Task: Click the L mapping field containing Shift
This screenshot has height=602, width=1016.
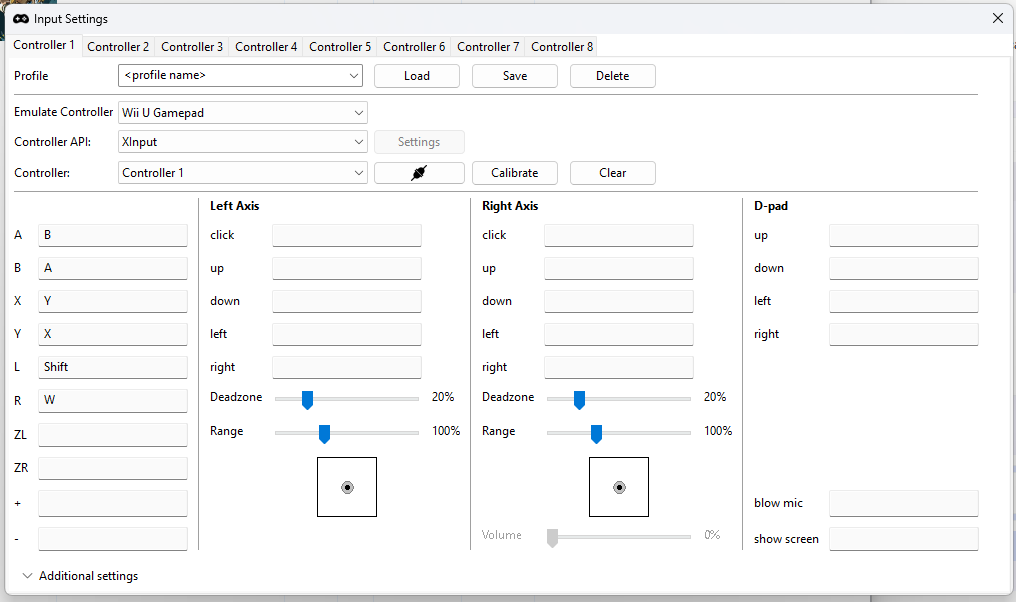Action: pyautogui.click(x=113, y=367)
